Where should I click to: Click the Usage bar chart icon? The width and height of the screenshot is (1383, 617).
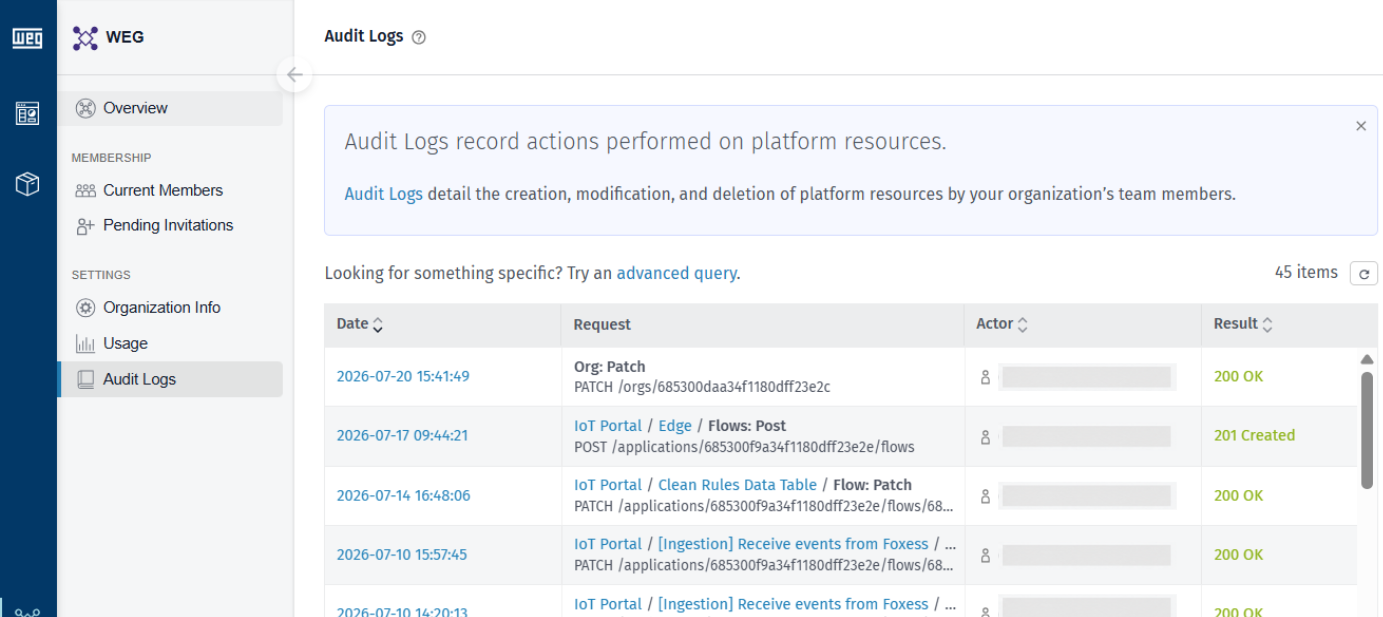click(x=86, y=344)
